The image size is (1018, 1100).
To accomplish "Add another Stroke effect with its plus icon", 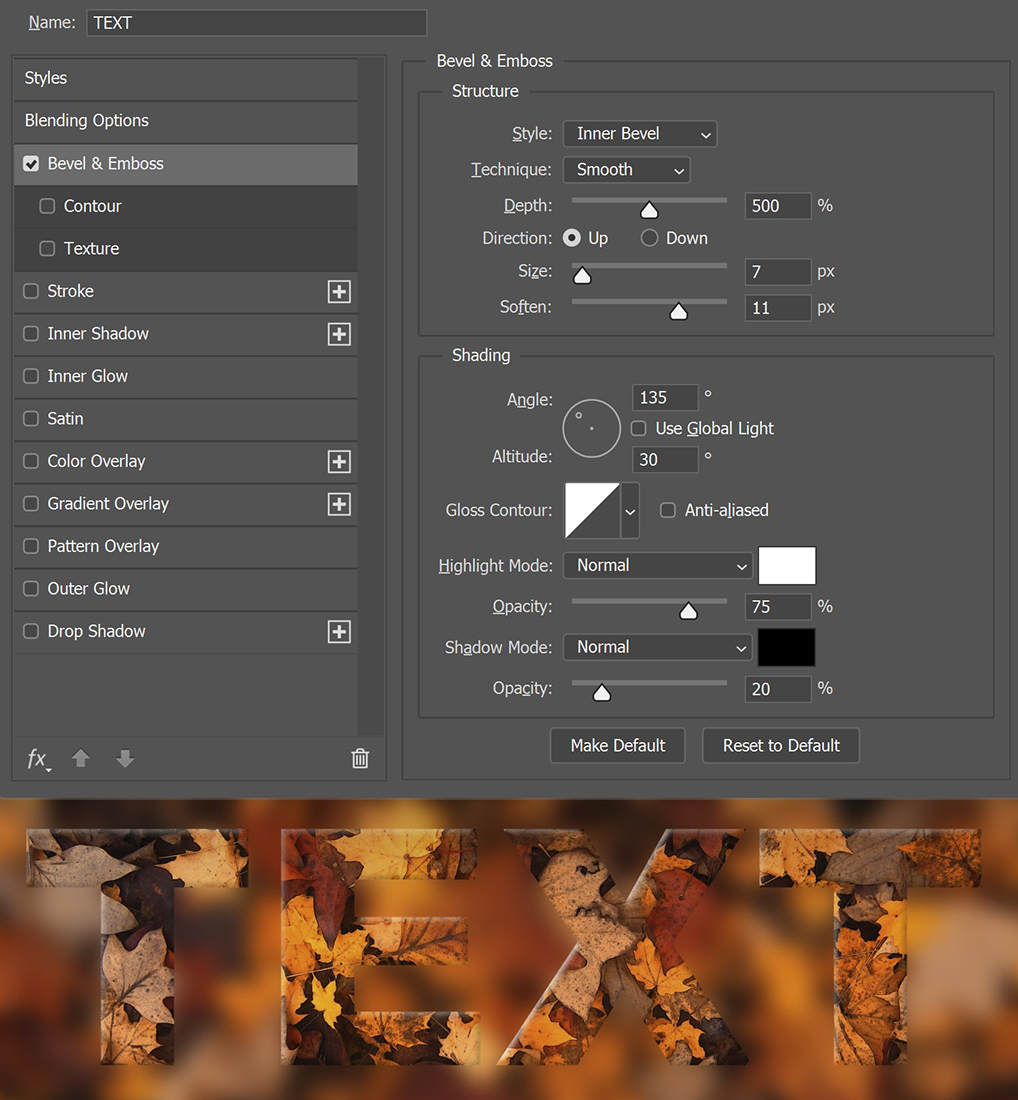I will pyautogui.click(x=339, y=291).
